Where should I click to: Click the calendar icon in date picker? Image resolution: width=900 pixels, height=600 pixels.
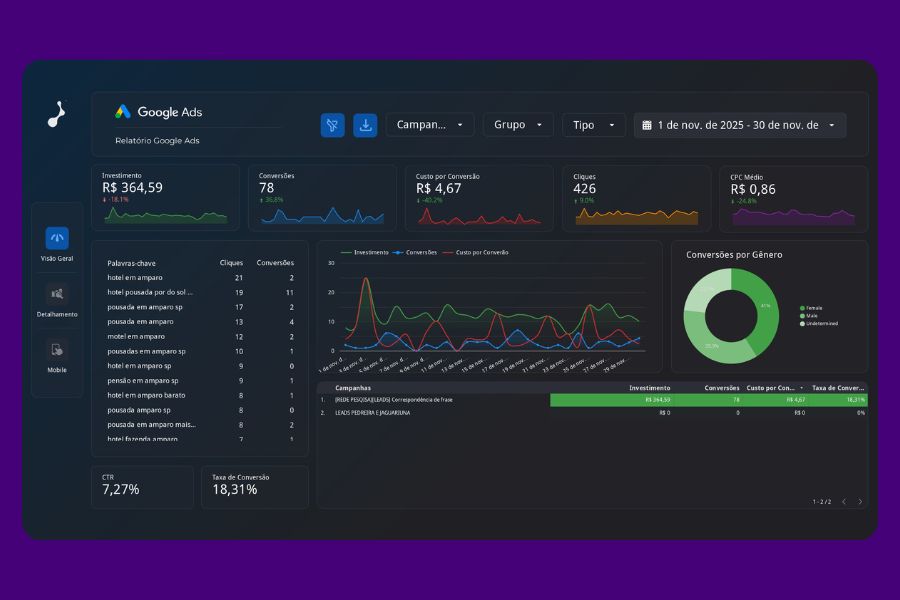coord(647,125)
